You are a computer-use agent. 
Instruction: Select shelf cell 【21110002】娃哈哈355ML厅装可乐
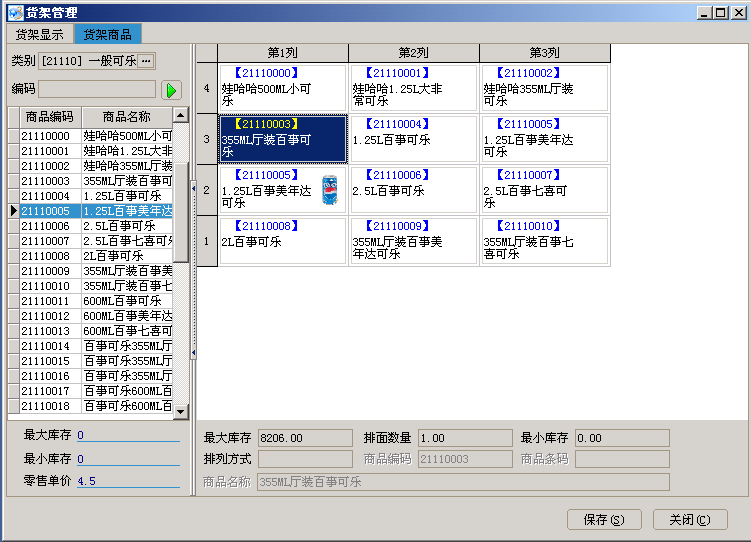[x=545, y=88]
